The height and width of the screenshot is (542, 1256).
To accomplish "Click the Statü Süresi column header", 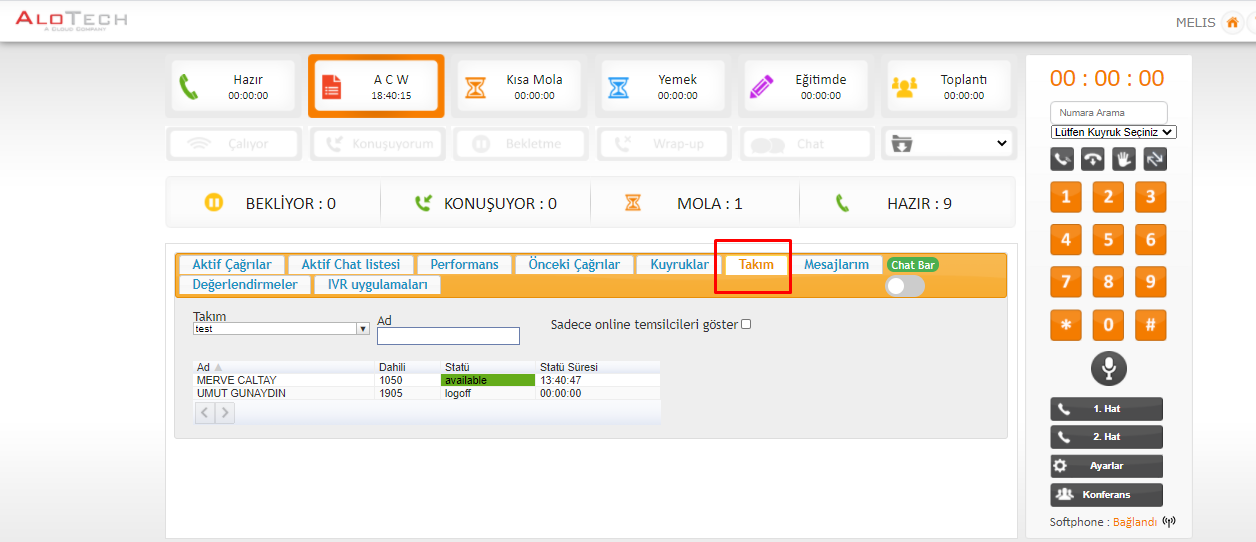I will [598, 367].
